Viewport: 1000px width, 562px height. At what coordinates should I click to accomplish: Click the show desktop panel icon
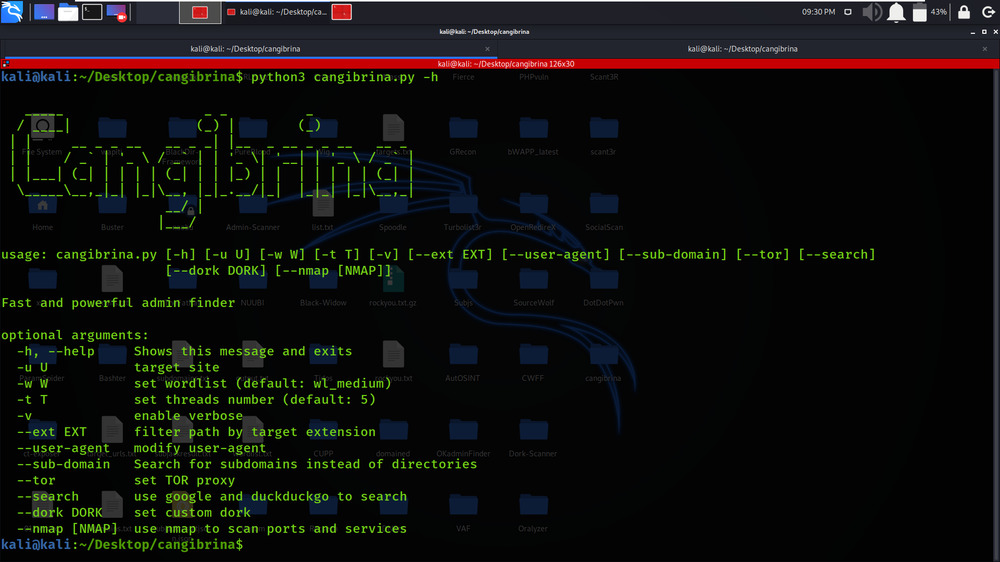(x=44, y=12)
